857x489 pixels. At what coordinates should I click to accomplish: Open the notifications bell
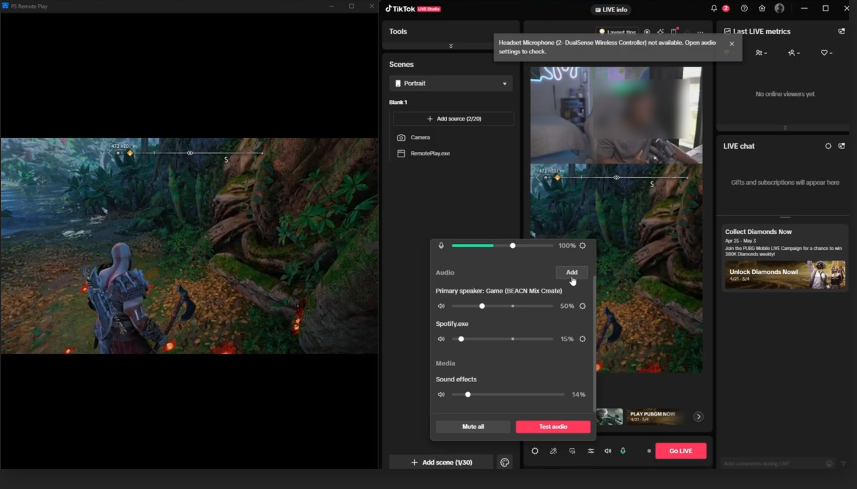coord(714,8)
